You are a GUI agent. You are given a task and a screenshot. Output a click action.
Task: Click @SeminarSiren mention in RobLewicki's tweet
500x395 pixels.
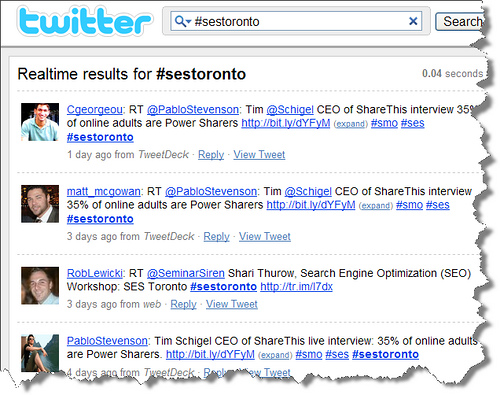(186, 273)
